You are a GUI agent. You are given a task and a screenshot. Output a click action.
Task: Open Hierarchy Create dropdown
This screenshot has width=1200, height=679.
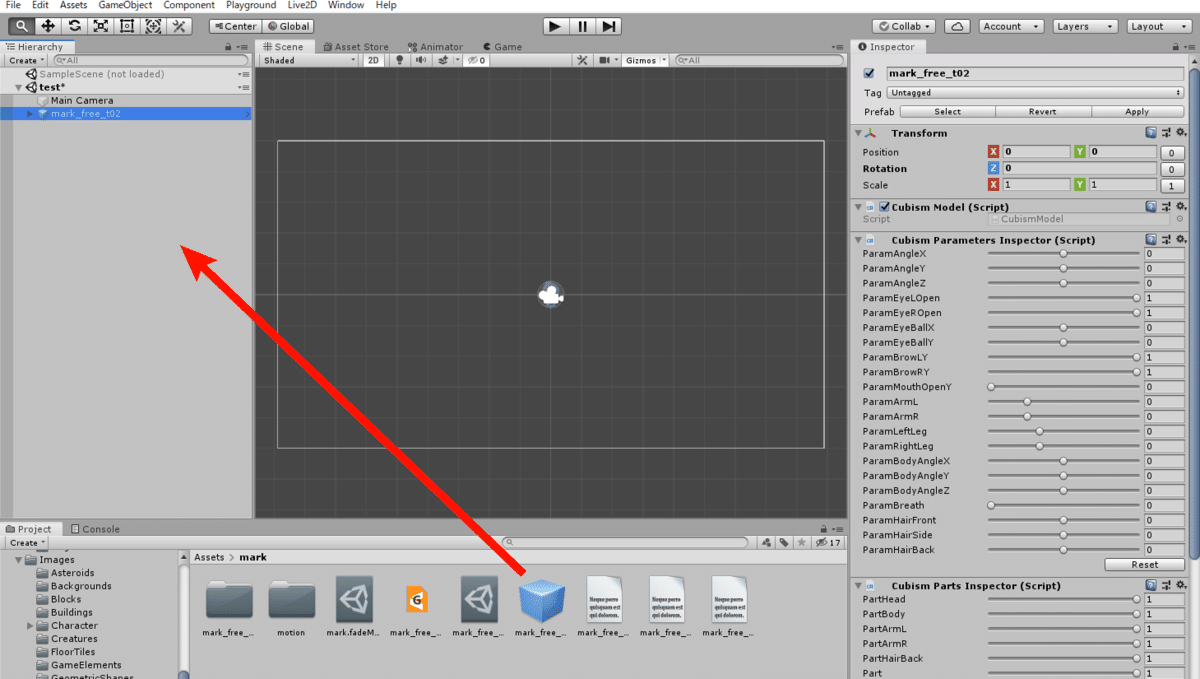click(x=26, y=60)
